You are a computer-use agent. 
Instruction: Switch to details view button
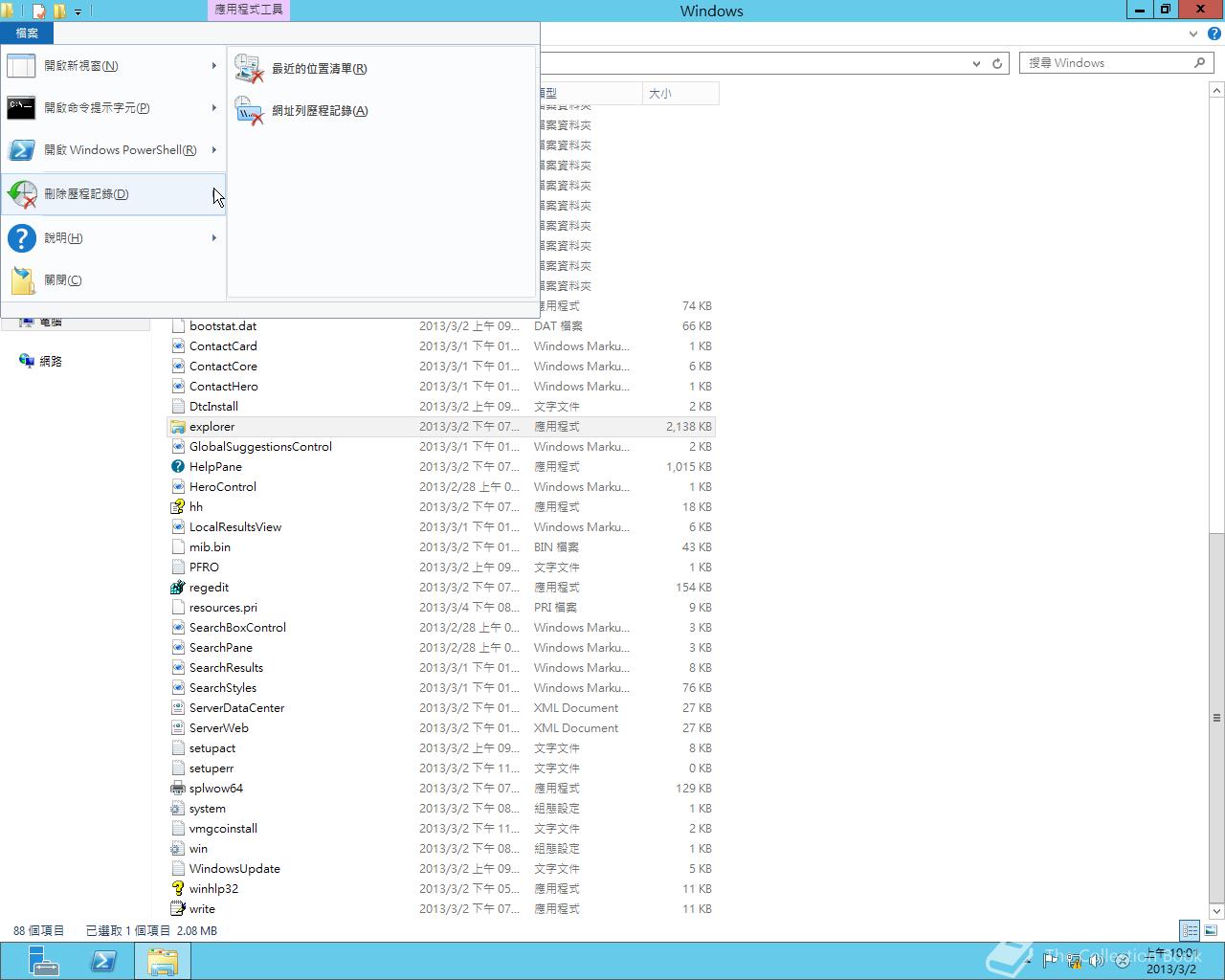click(1190, 930)
